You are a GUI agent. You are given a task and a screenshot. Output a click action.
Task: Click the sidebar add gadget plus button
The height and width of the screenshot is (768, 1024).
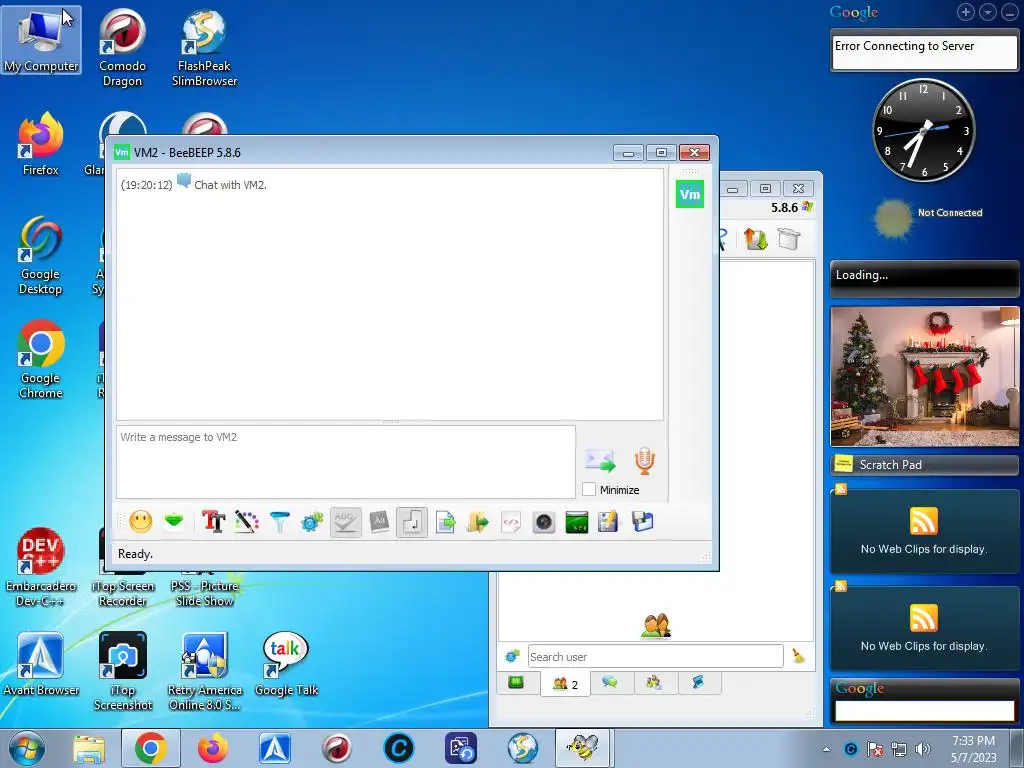coord(966,12)
